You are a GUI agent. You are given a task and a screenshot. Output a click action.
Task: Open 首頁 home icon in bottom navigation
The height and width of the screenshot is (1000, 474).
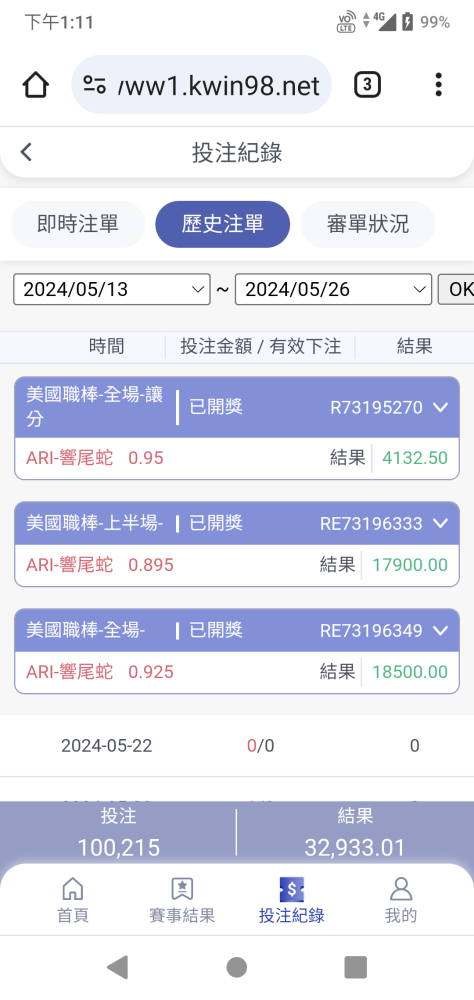coord(73,888)
